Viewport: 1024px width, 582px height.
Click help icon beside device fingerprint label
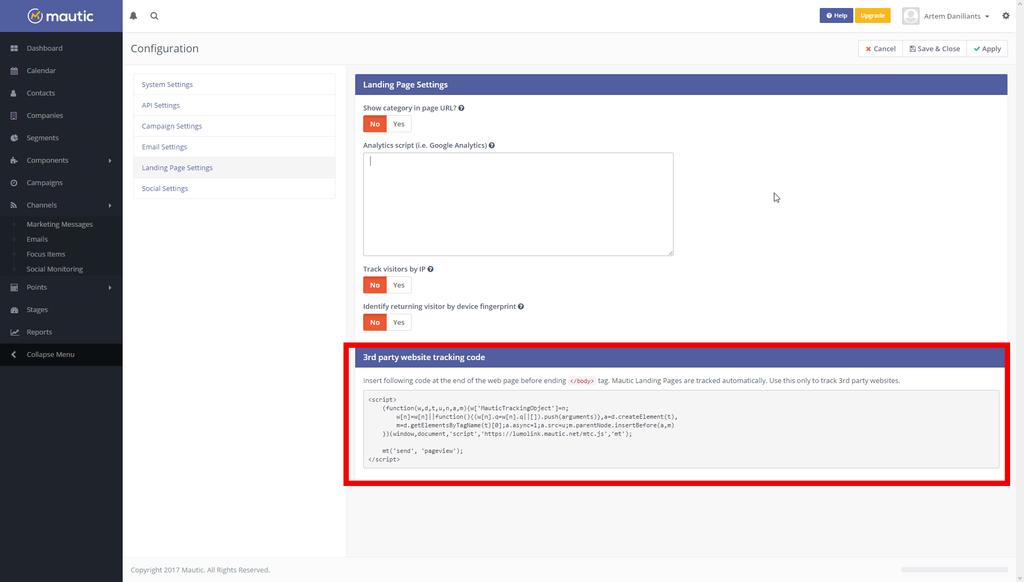(x=520, y=306)
